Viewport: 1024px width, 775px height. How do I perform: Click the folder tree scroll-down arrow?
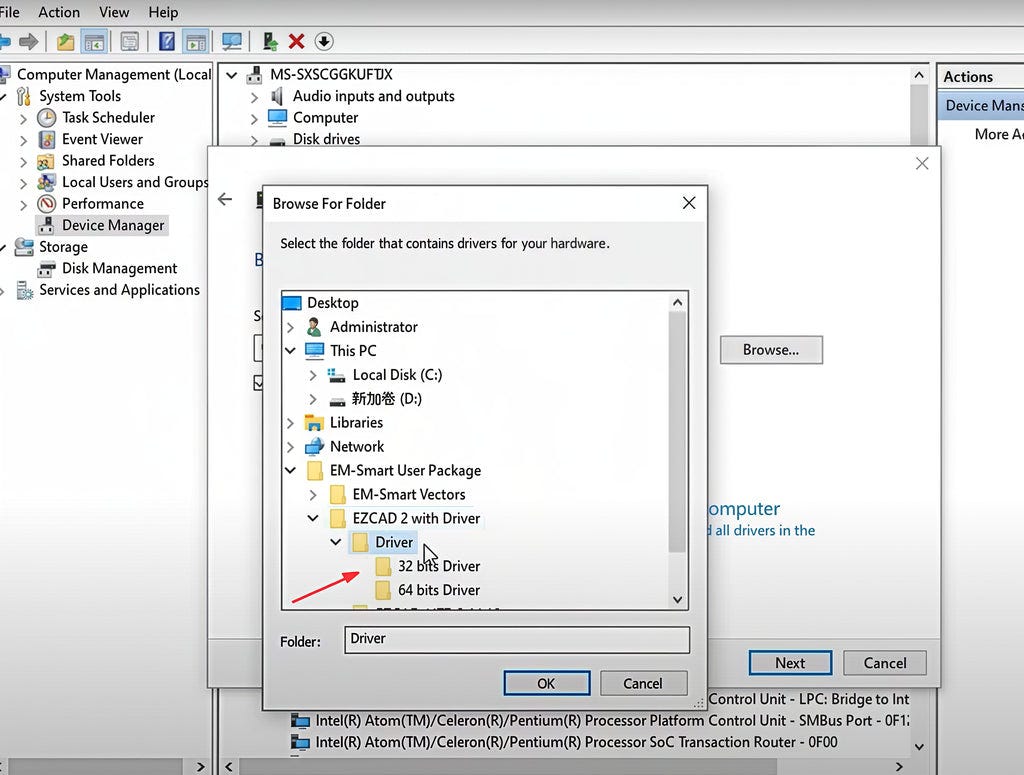pyautogui.click(x=677, y=599)
